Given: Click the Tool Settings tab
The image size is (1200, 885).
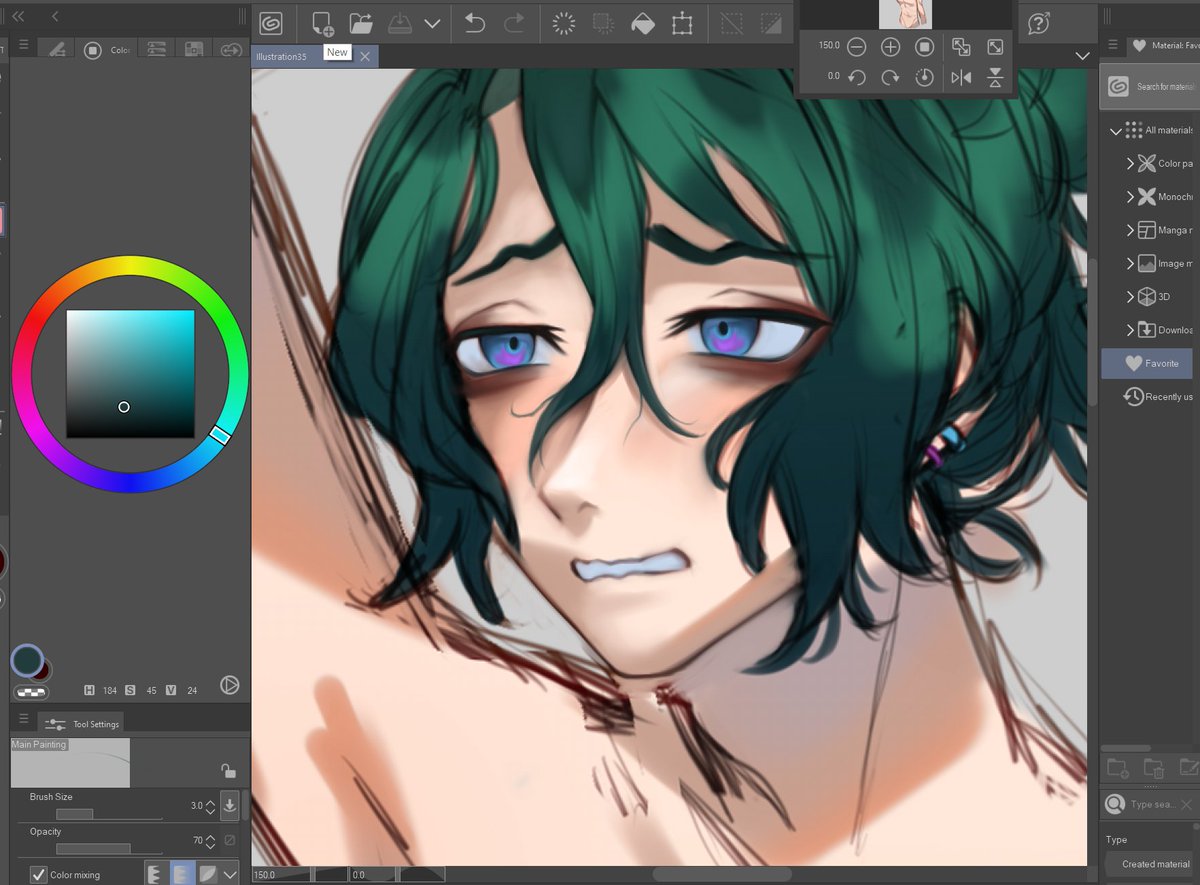Looking at the screenshot, I should coord(83,723).
